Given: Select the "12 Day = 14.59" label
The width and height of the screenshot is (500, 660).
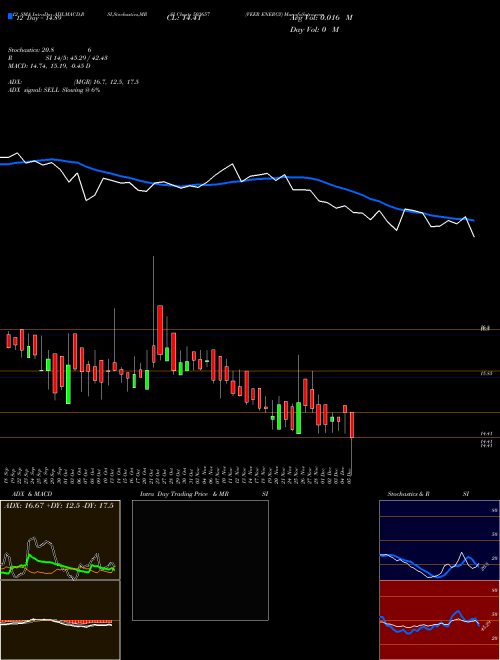Looking at the screenshot, I should (x=37, y=18).
